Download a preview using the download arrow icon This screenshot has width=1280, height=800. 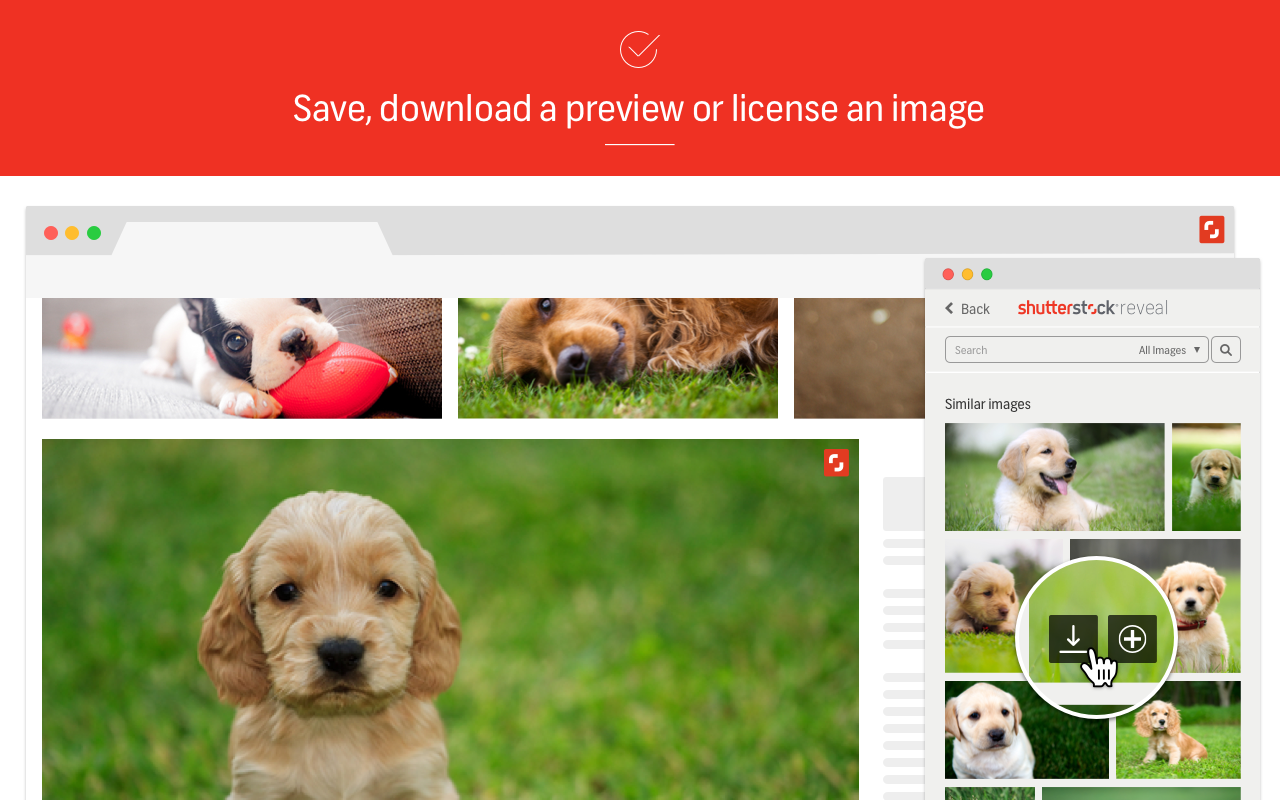point(1073,638)
